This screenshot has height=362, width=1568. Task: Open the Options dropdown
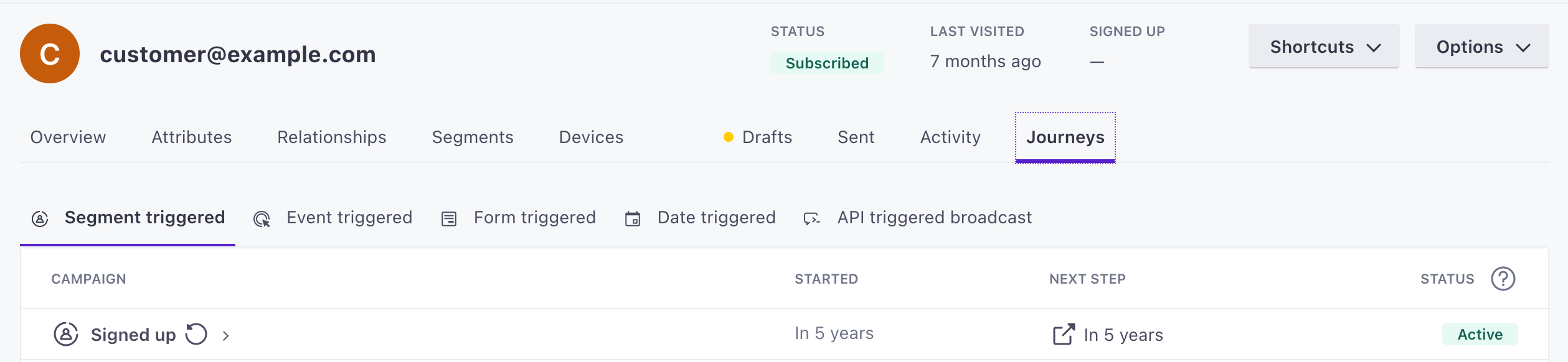pyautogui.click(x=1482, y=47)
